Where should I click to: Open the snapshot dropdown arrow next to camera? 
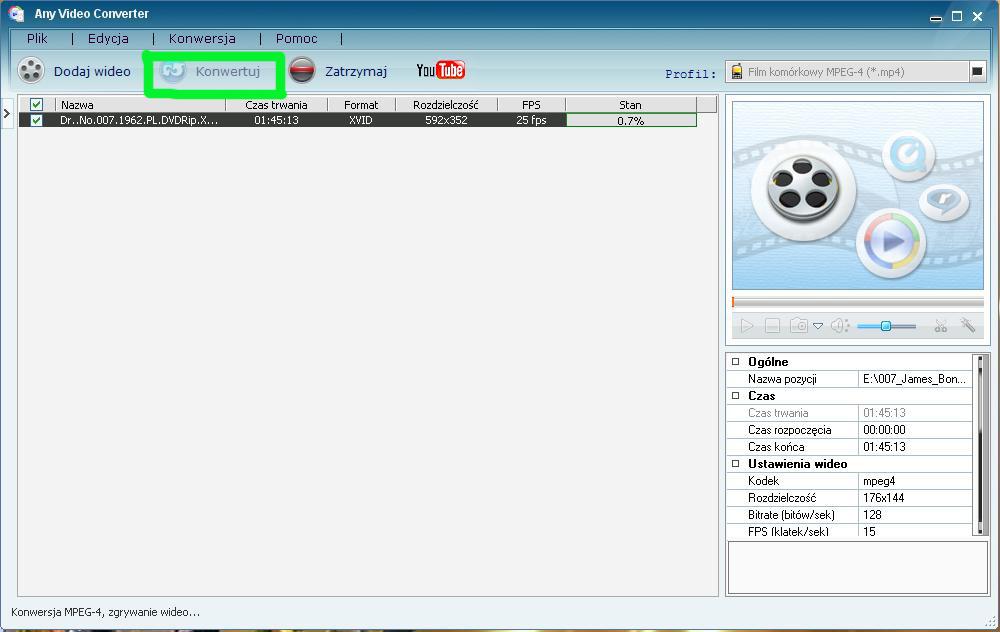tap(818, 326)
